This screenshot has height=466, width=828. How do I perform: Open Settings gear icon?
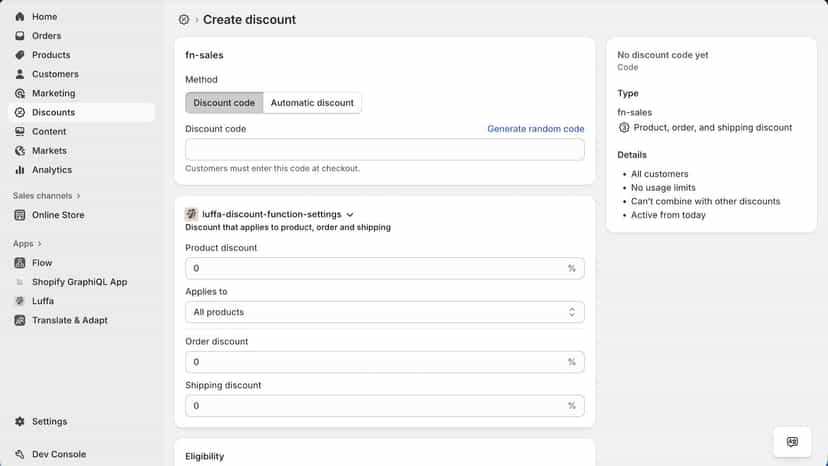pyautogui.click(x=20, y=421)
